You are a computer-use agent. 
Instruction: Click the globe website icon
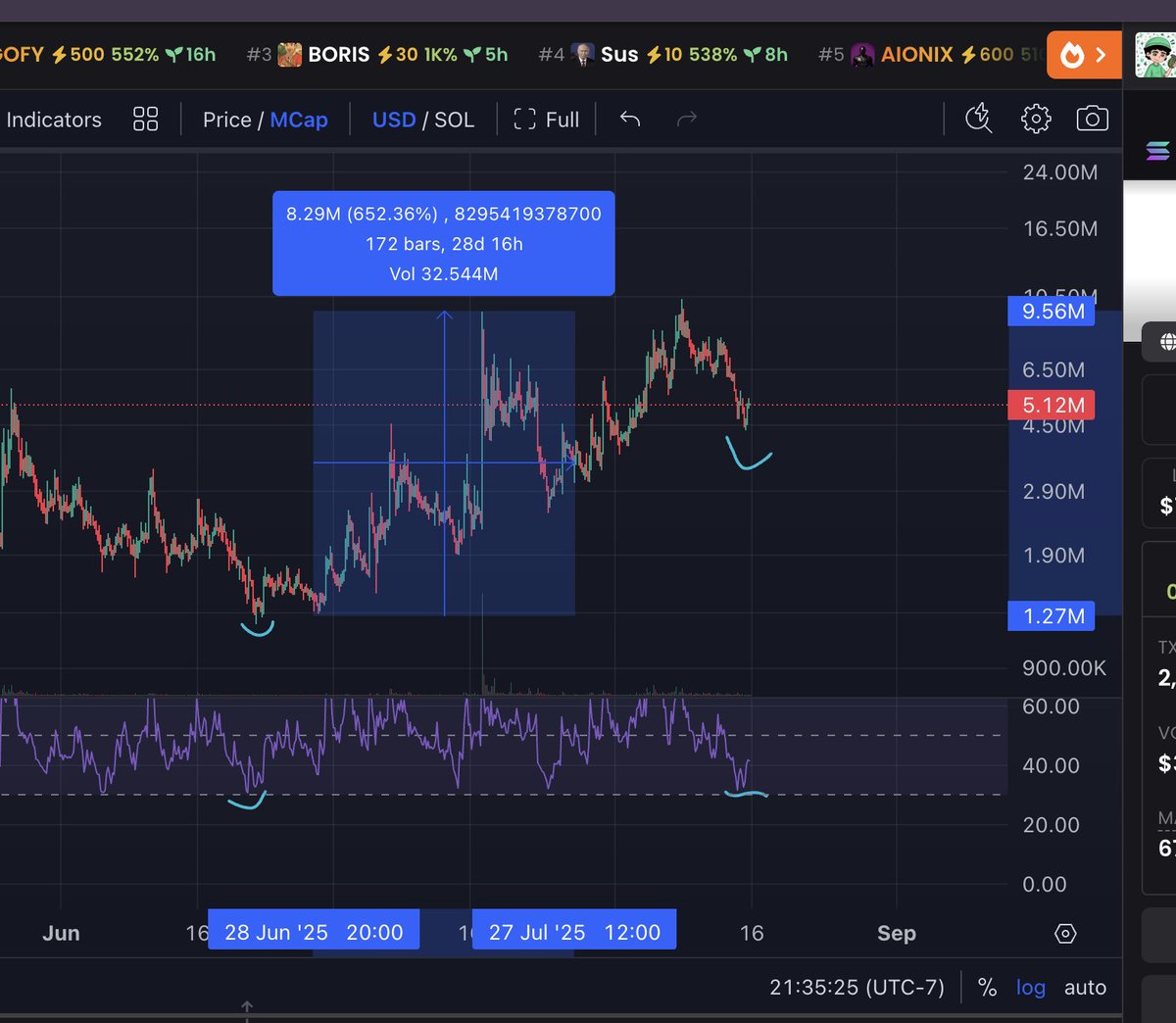coord(1167,342)
